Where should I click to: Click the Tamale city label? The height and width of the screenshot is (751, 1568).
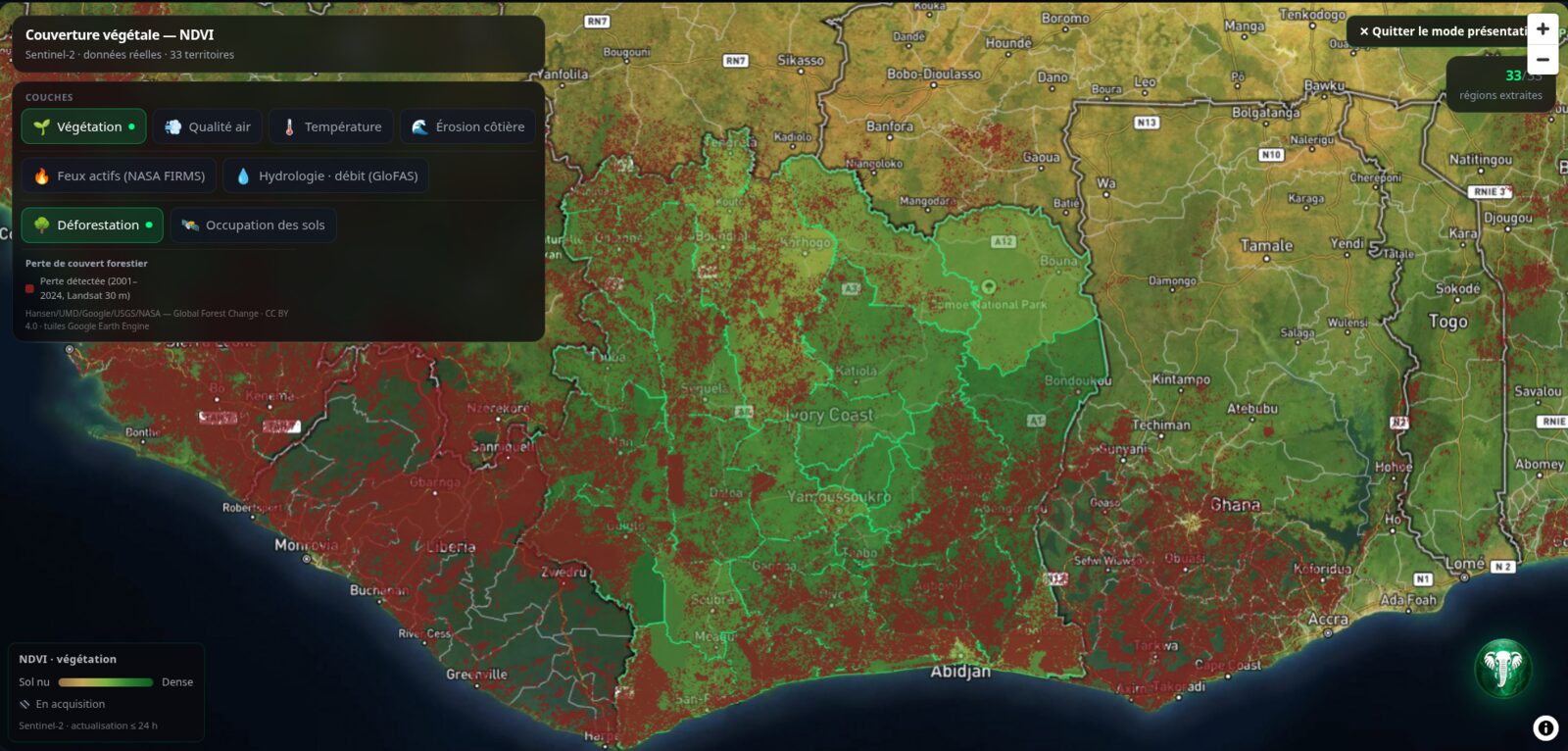pyautogui.click(x=1267, y=246)
